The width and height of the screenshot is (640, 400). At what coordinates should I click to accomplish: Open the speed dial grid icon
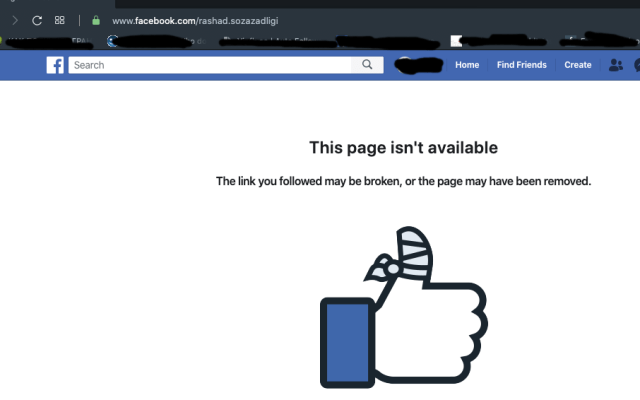coord(60,20)
